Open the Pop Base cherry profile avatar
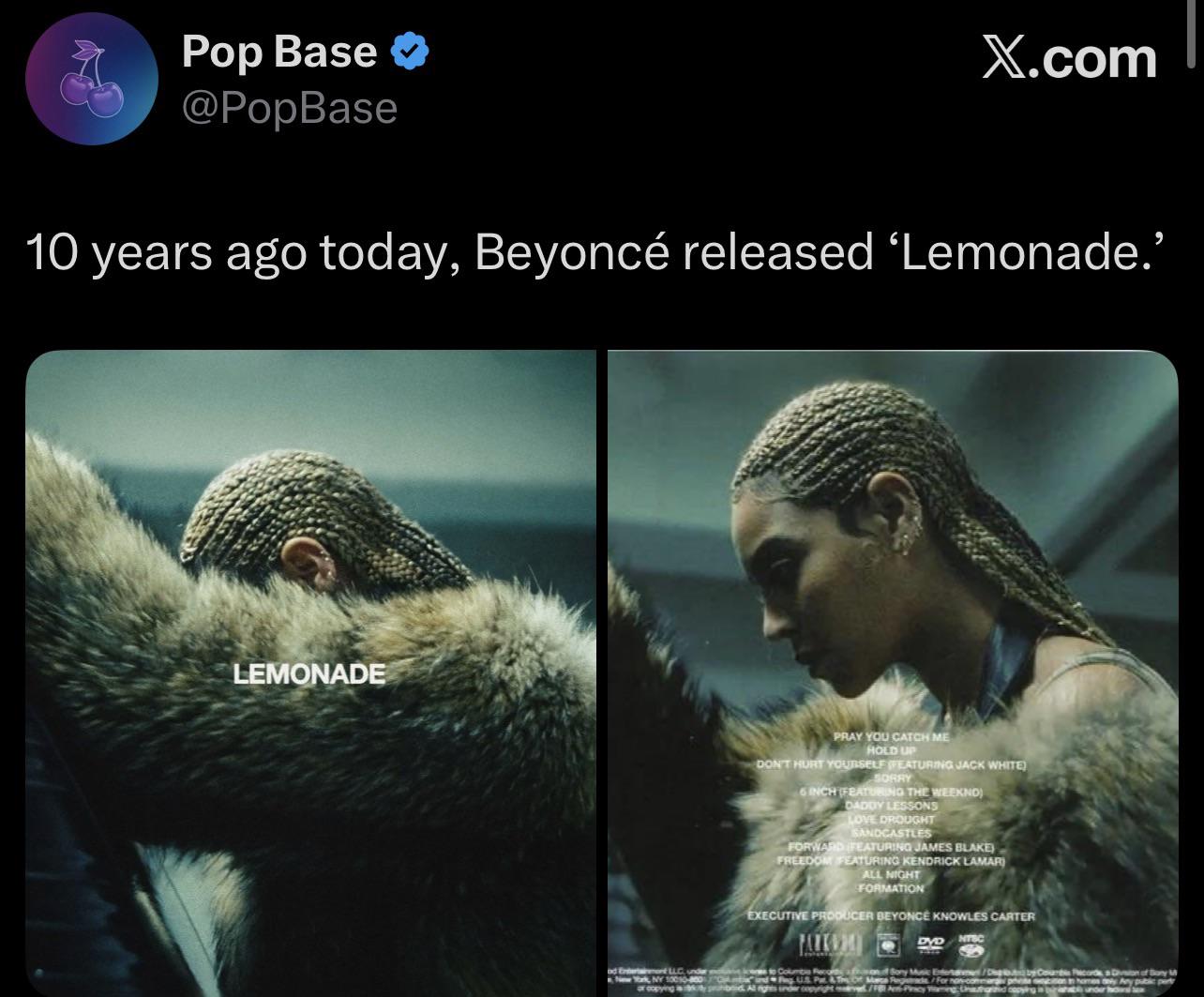The width and height of the screenshot is (1204, 997). coord(90,79)
